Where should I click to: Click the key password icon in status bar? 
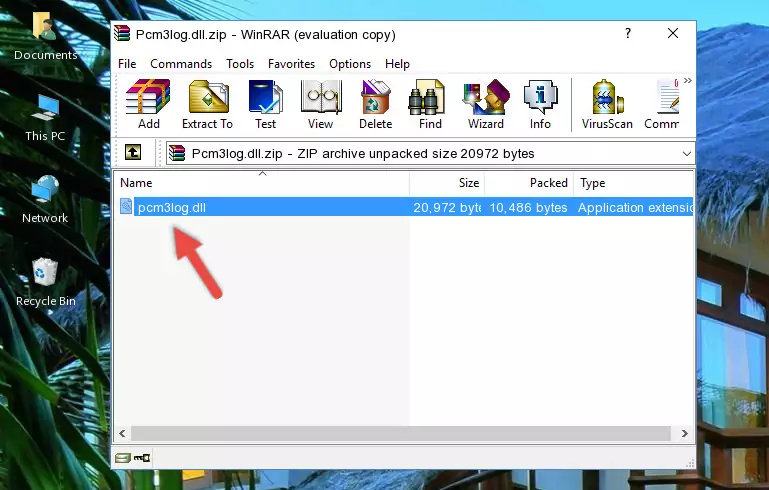142,458
